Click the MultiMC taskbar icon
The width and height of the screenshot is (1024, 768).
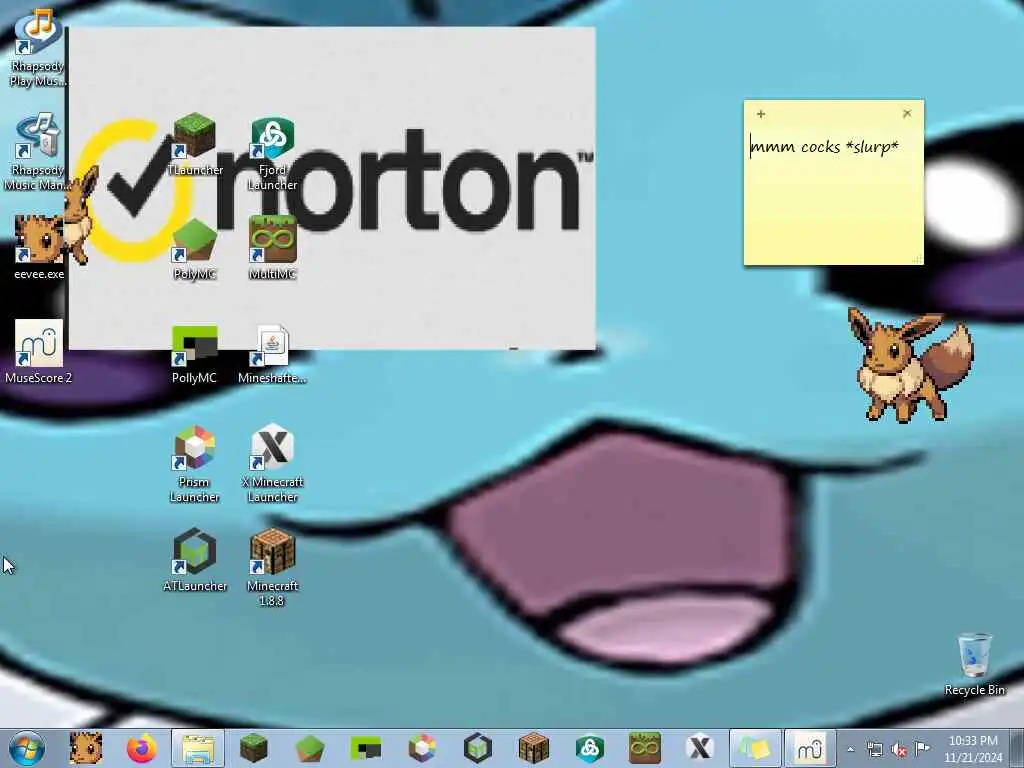pos(645,748)
